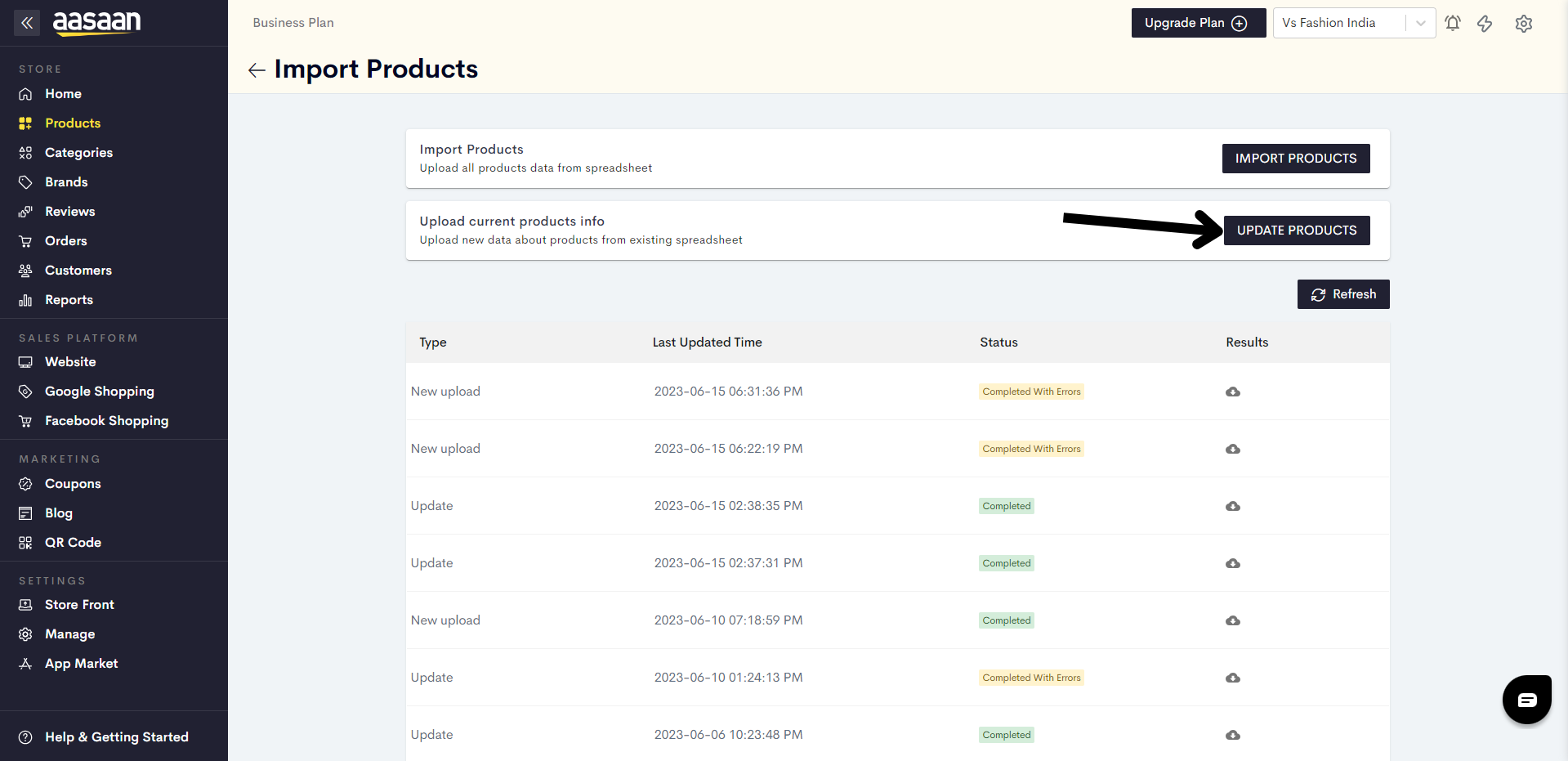Screen dimensions: 1568x761
Task: Click the Results column header
Action: (1247, 342)
